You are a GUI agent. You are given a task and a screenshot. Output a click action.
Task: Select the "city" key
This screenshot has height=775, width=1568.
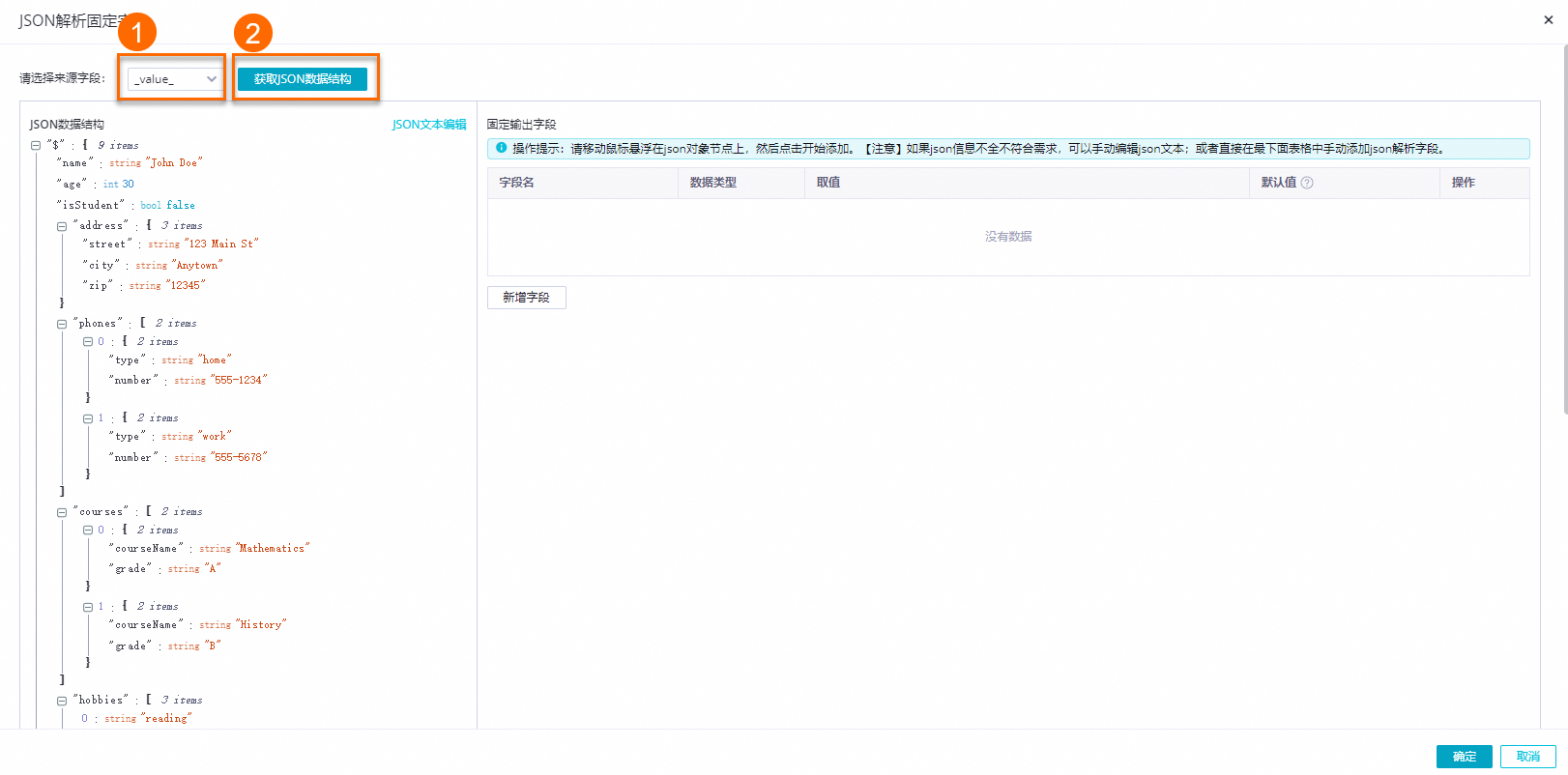(102, 266)
